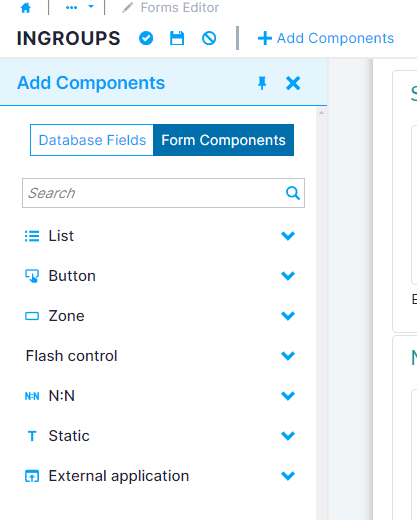Viewport: 417px width, 520px height.
Task: Click the Add Components link
Action: (326, 38)
